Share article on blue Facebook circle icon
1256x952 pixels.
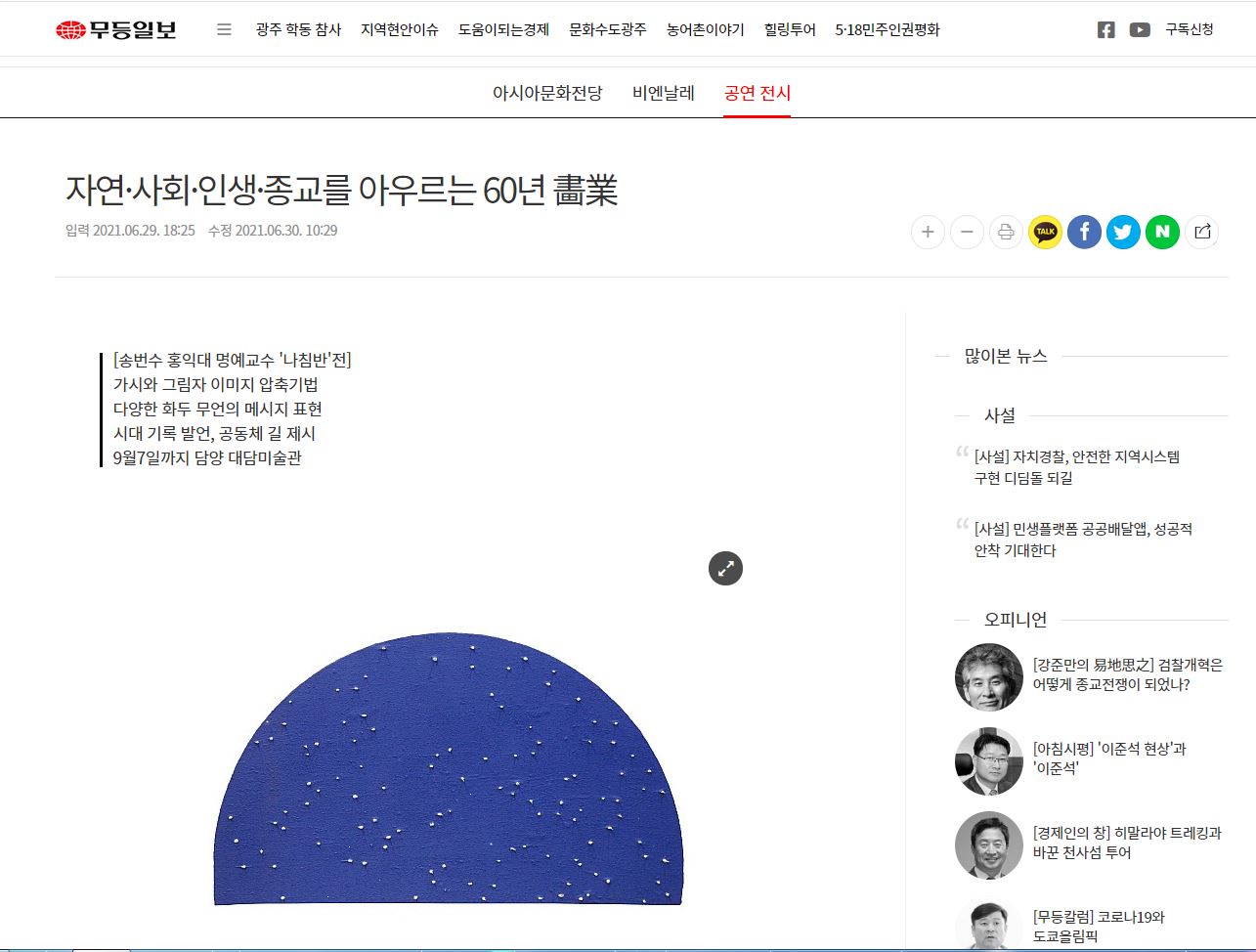click(1084, 232)
